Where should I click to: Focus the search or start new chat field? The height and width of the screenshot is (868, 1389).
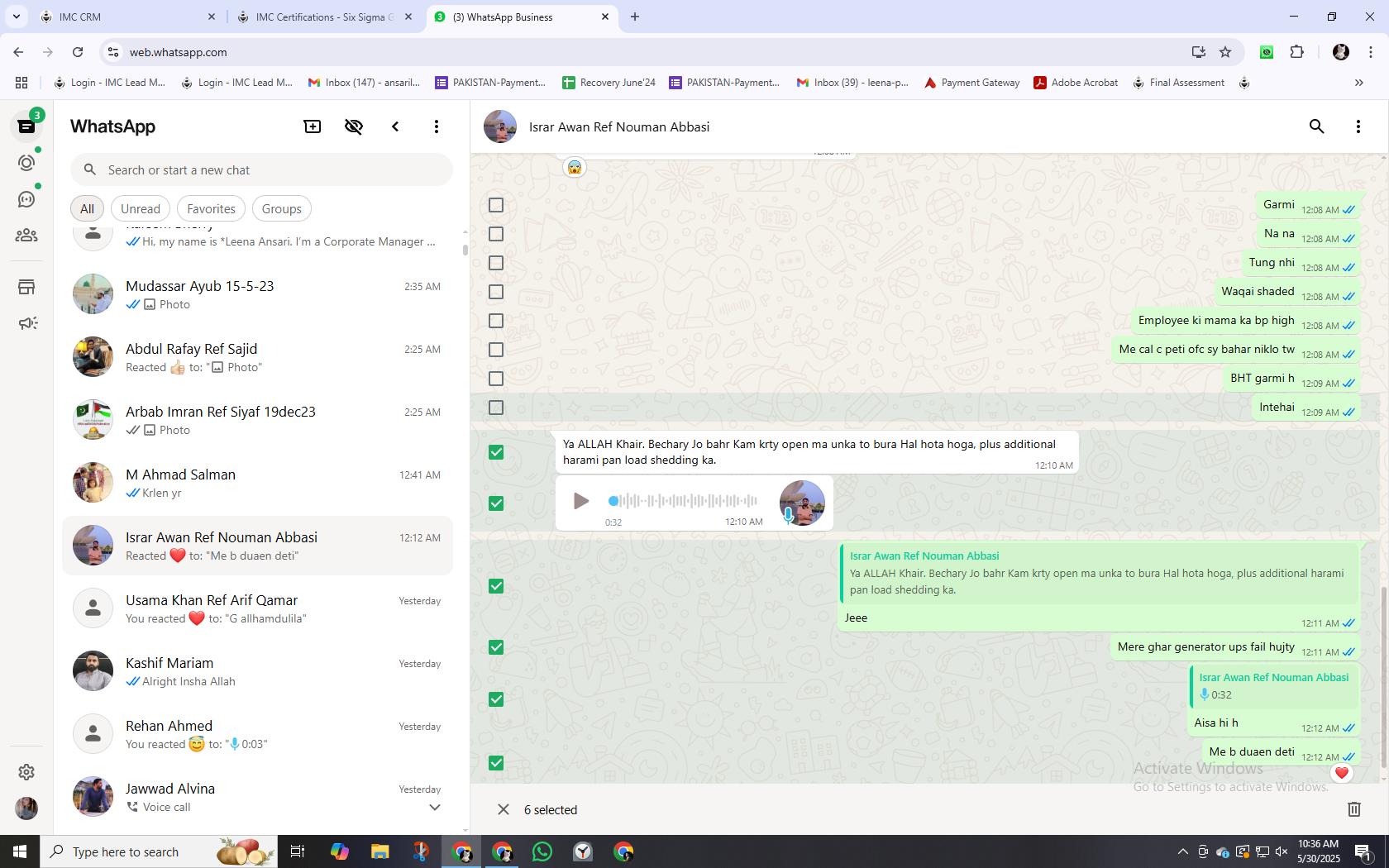coord(261,170)
